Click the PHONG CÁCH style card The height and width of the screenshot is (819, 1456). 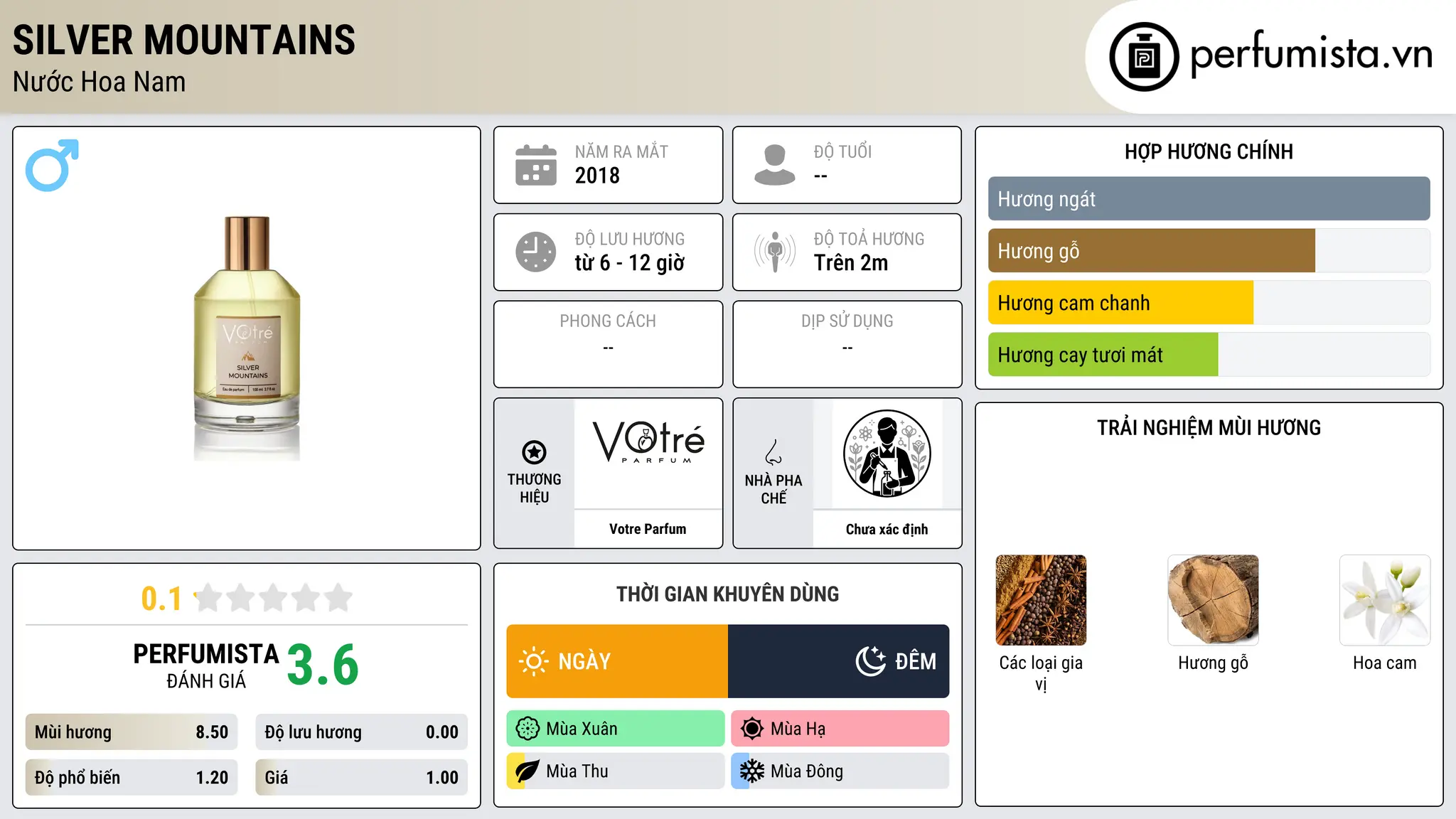(609, 344)
